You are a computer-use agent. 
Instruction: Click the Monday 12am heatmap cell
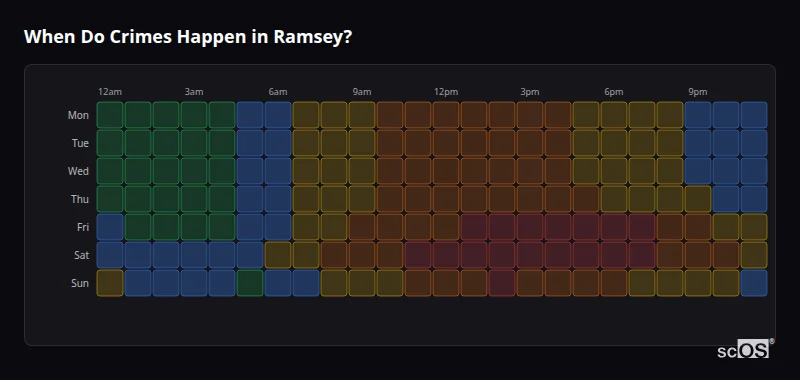click(110, 115)
